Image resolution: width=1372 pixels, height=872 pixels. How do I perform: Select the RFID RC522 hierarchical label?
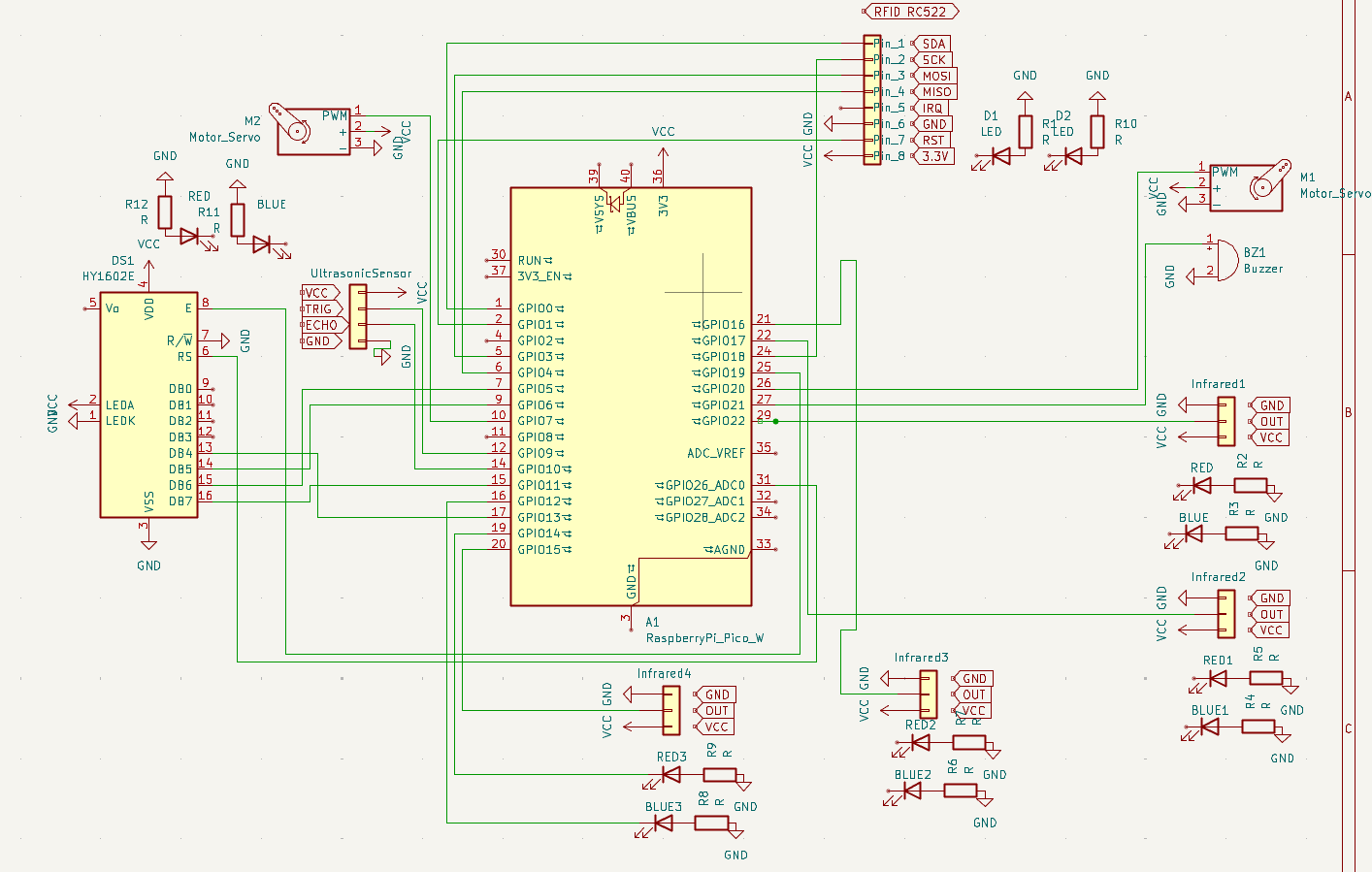coord(909,11)
